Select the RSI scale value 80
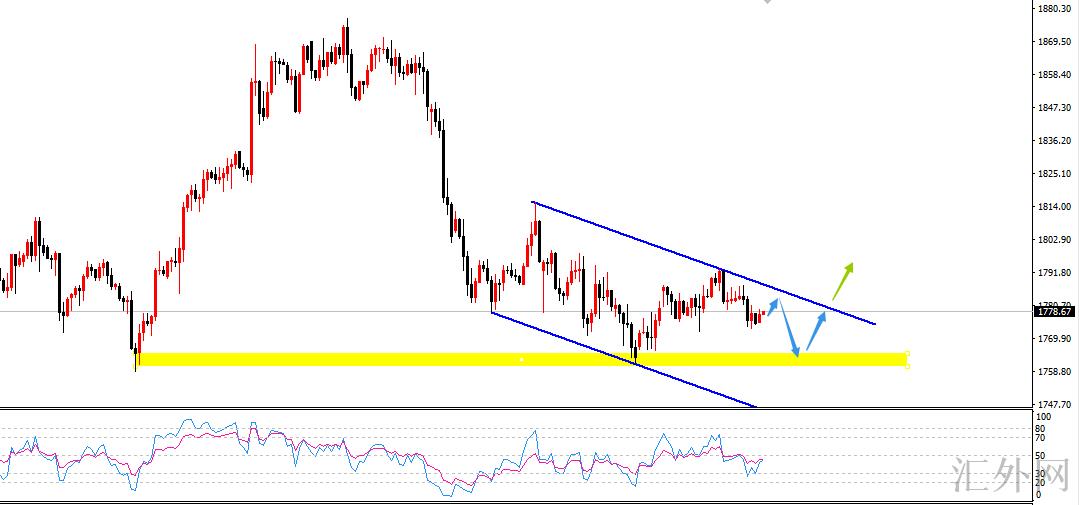The height and width of the screenshot is (505, 1080). point(1041,429)
